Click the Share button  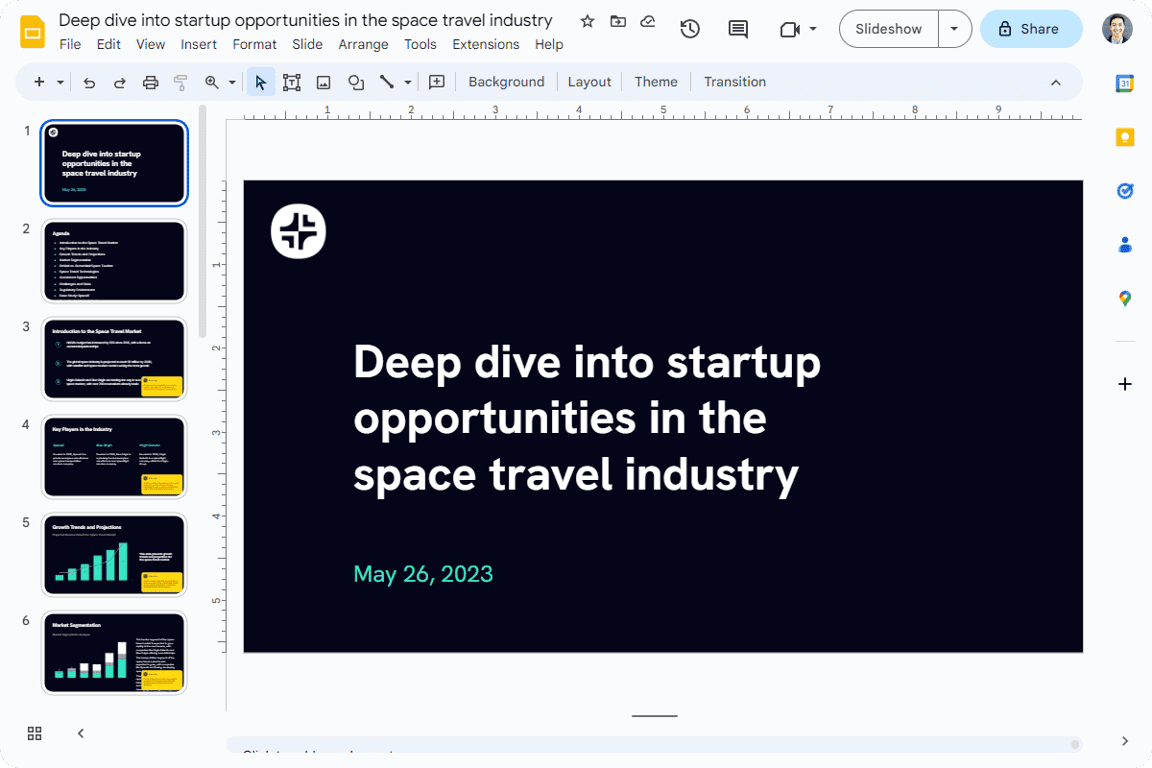pos(1031,28)
